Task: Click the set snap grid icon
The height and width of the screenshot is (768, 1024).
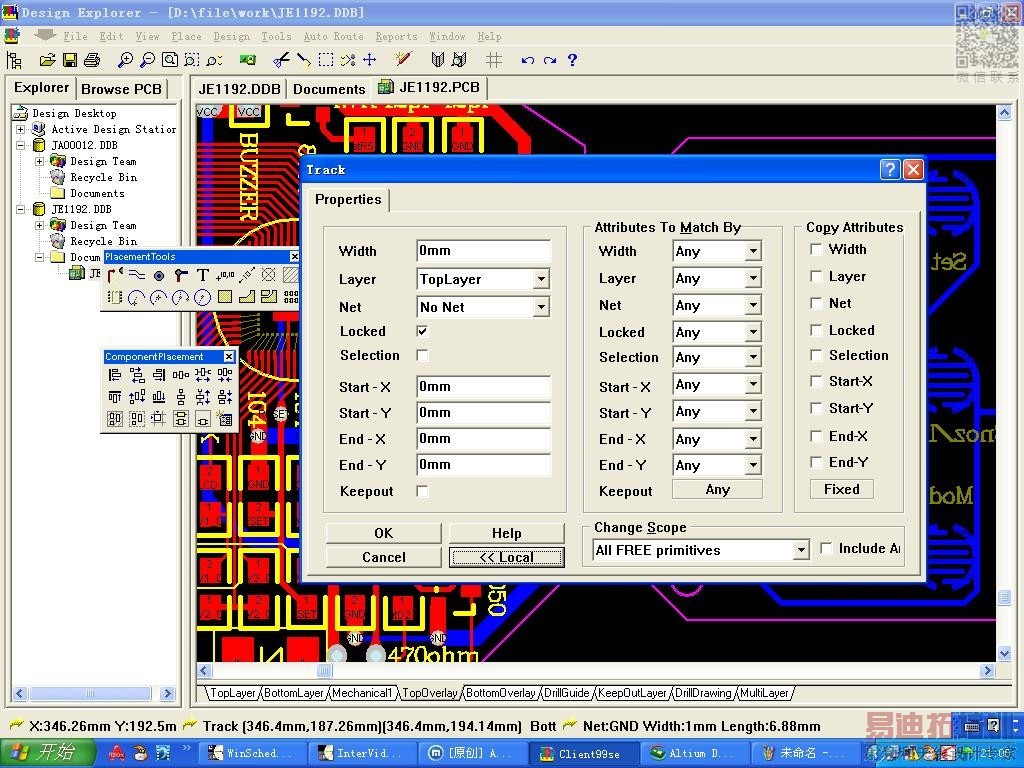Action: (x=494, y=60)
